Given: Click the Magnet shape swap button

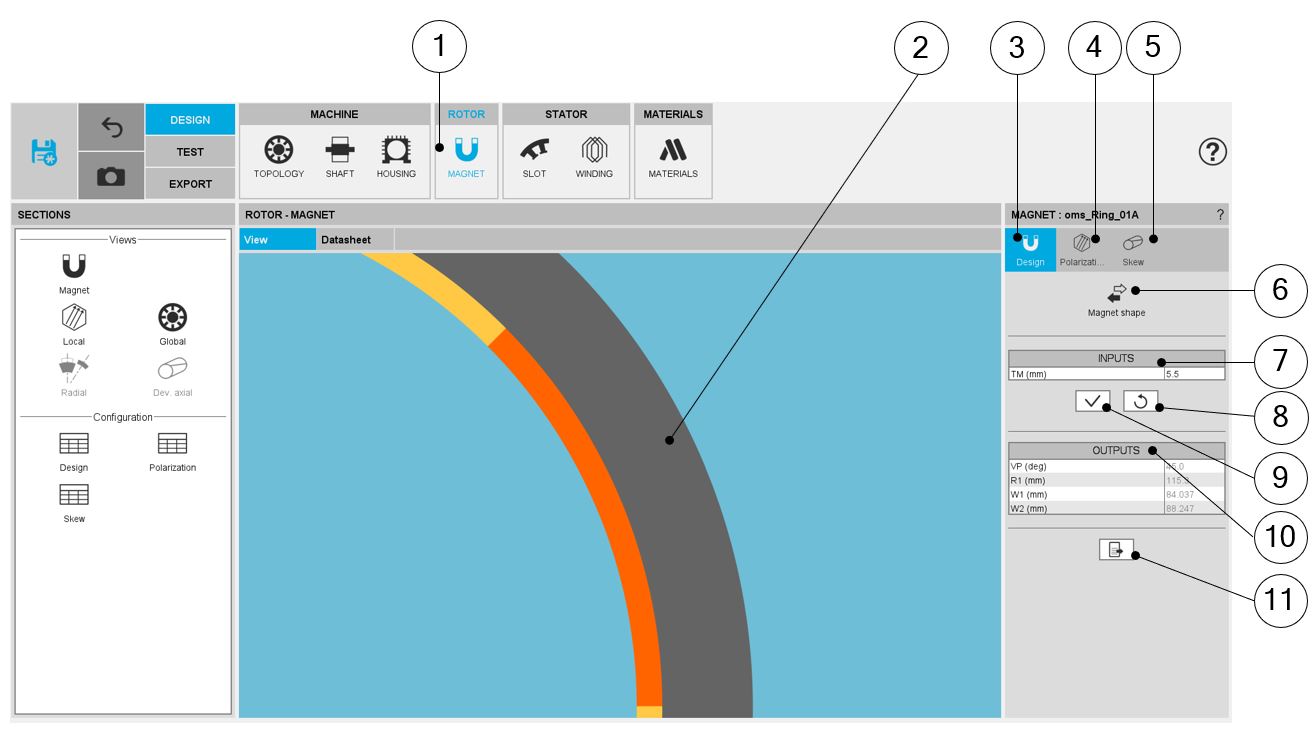Looking at the screenshot, I should click(x=1116, y=293).
